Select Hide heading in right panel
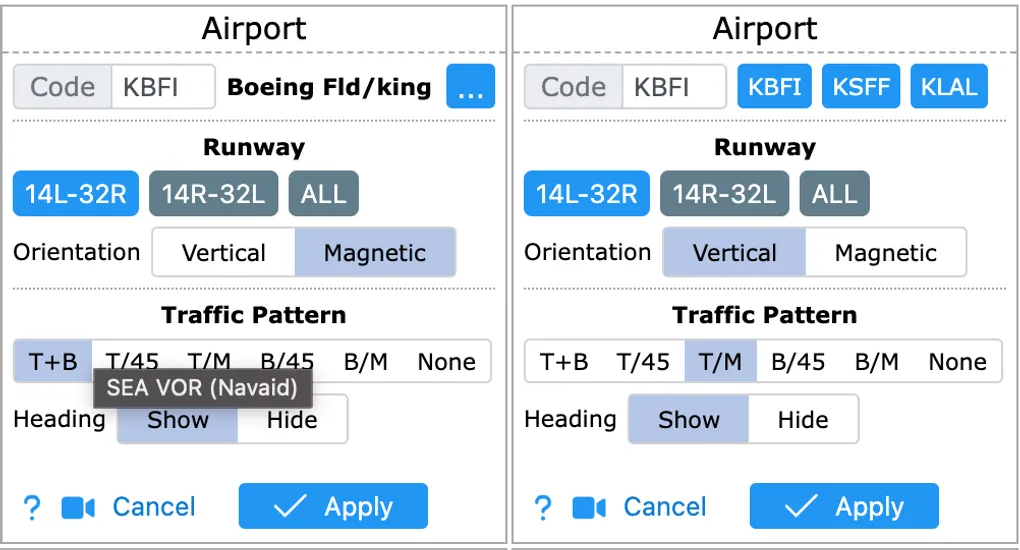Image resolution: width=1020 pixels, height=550 pixels. click(802, 420)
